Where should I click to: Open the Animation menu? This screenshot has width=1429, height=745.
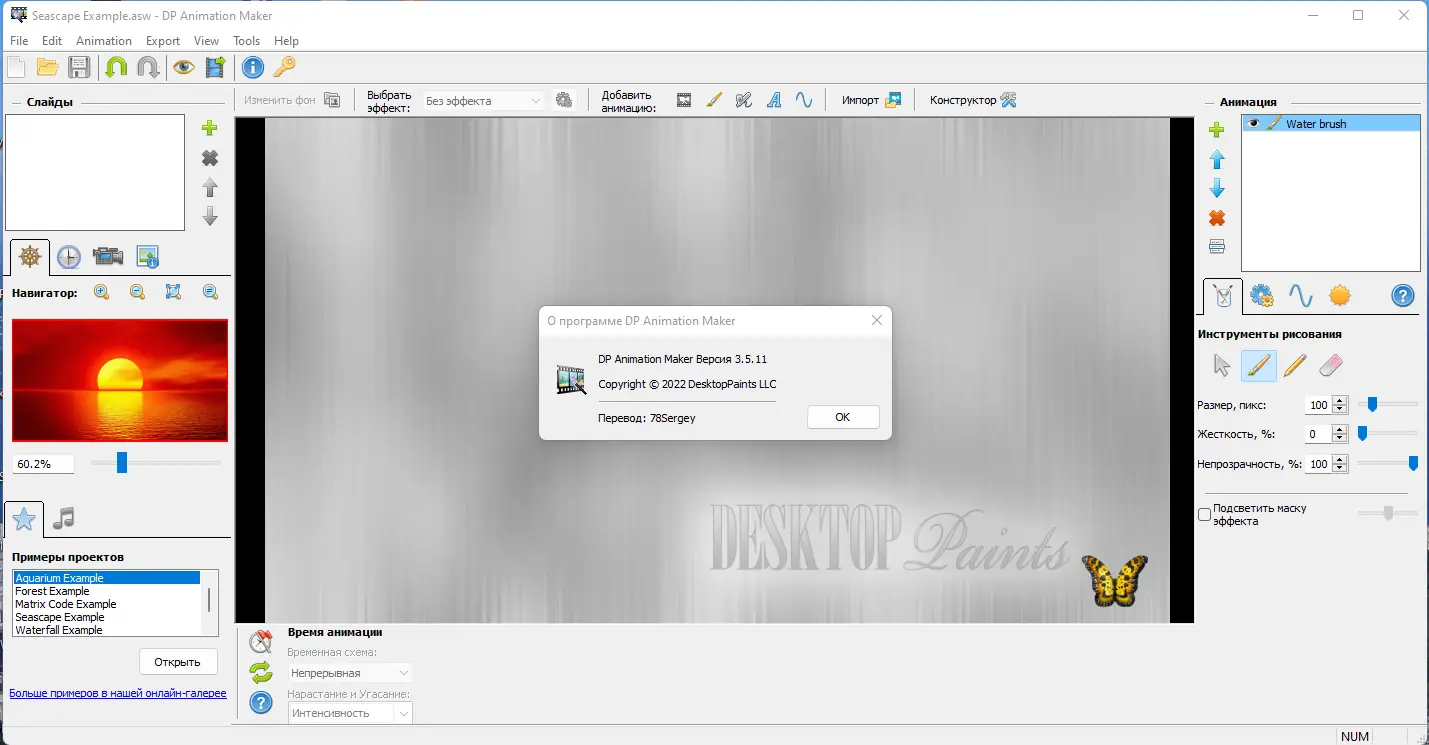click(104, 41)
